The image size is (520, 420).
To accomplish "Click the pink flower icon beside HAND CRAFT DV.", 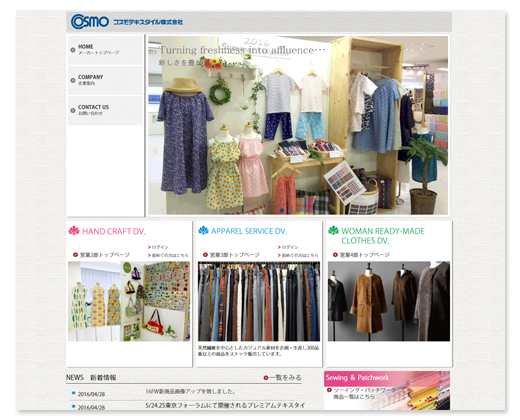I will [x=74, y=231].
